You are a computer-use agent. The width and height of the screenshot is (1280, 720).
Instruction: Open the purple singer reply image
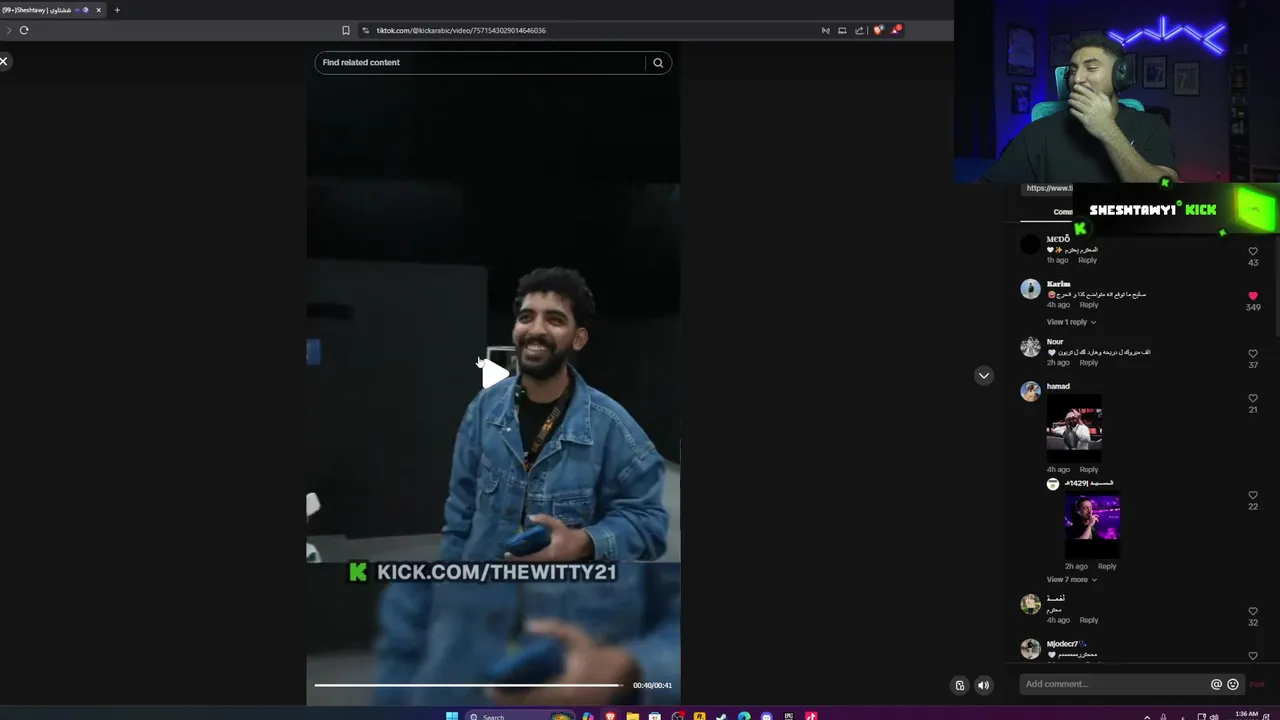click(1092, 526)
